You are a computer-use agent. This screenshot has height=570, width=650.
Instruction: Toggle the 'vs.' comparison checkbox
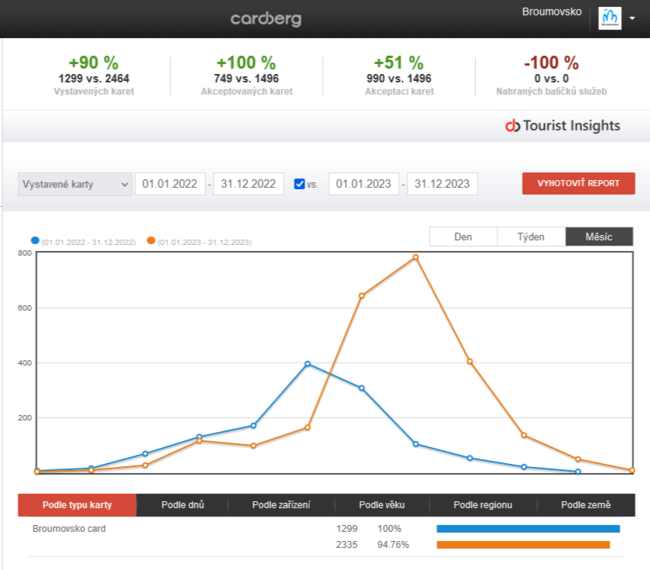[300, 184]
